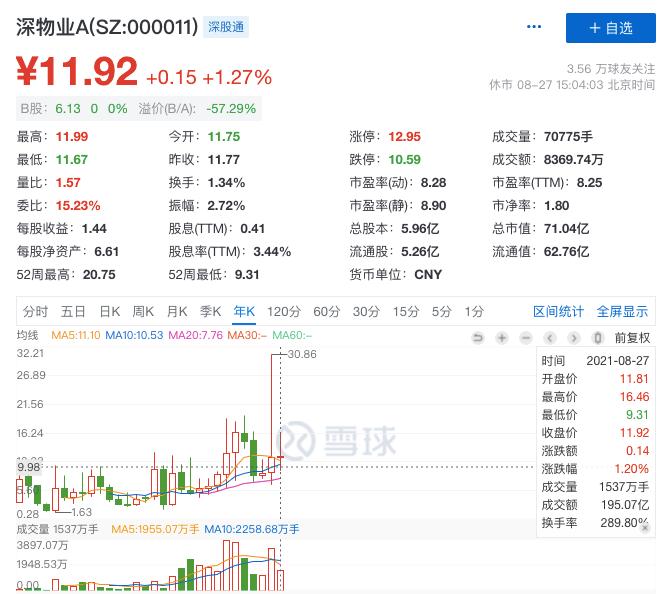This screenshot has width=668, height=594.
Task: Switch to the 60分 chart tab
Action: click(x=326, y=311)
